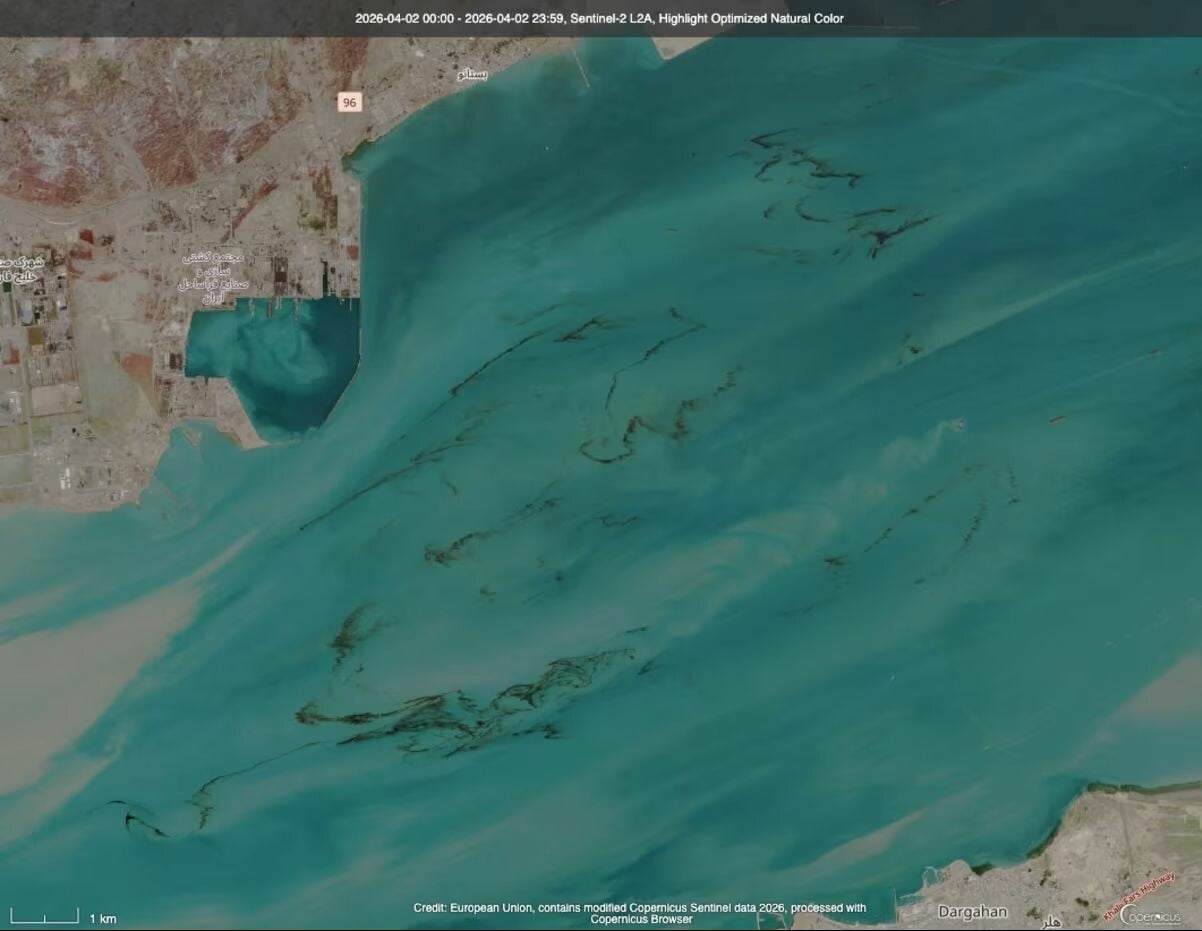Viewport: 1202px width, 931px height.
Task: Click inside the enclosed harbor basin
Action: point(280,360)
